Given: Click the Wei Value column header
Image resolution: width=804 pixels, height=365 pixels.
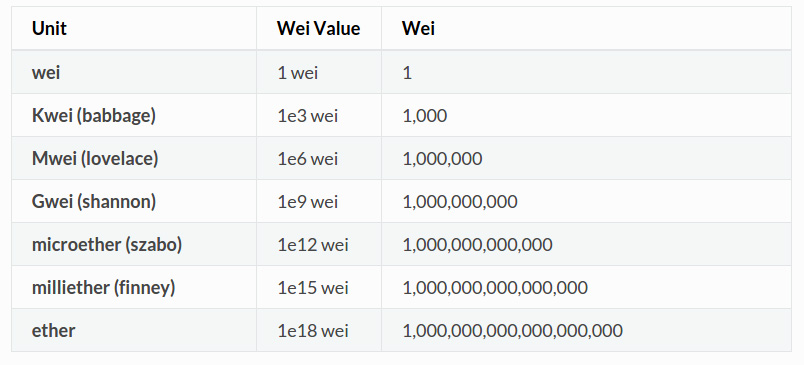Looking at the screenshot, I should tap(319, 28).
